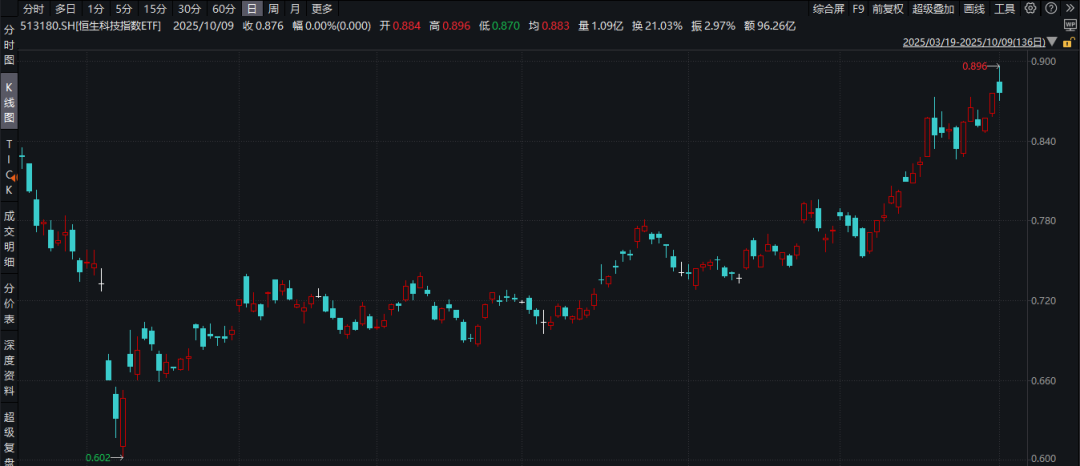The width and height of the screenshot is (1080, 466).
Task: Select the 月 monthly period
Action: tap(294, 9)
